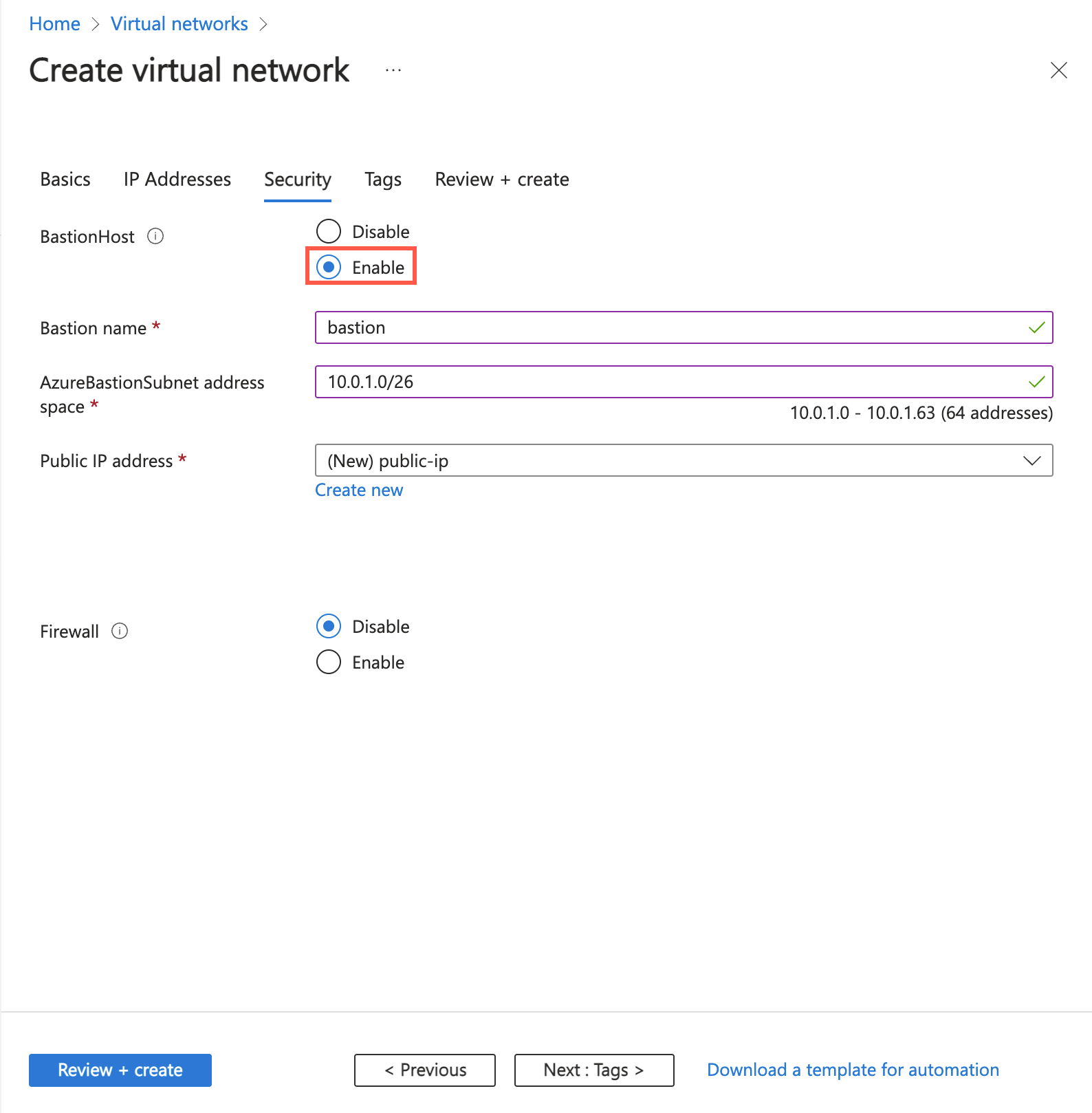Click the blue Review + create button
1092x1113 pixels.
pos(120,1070)
